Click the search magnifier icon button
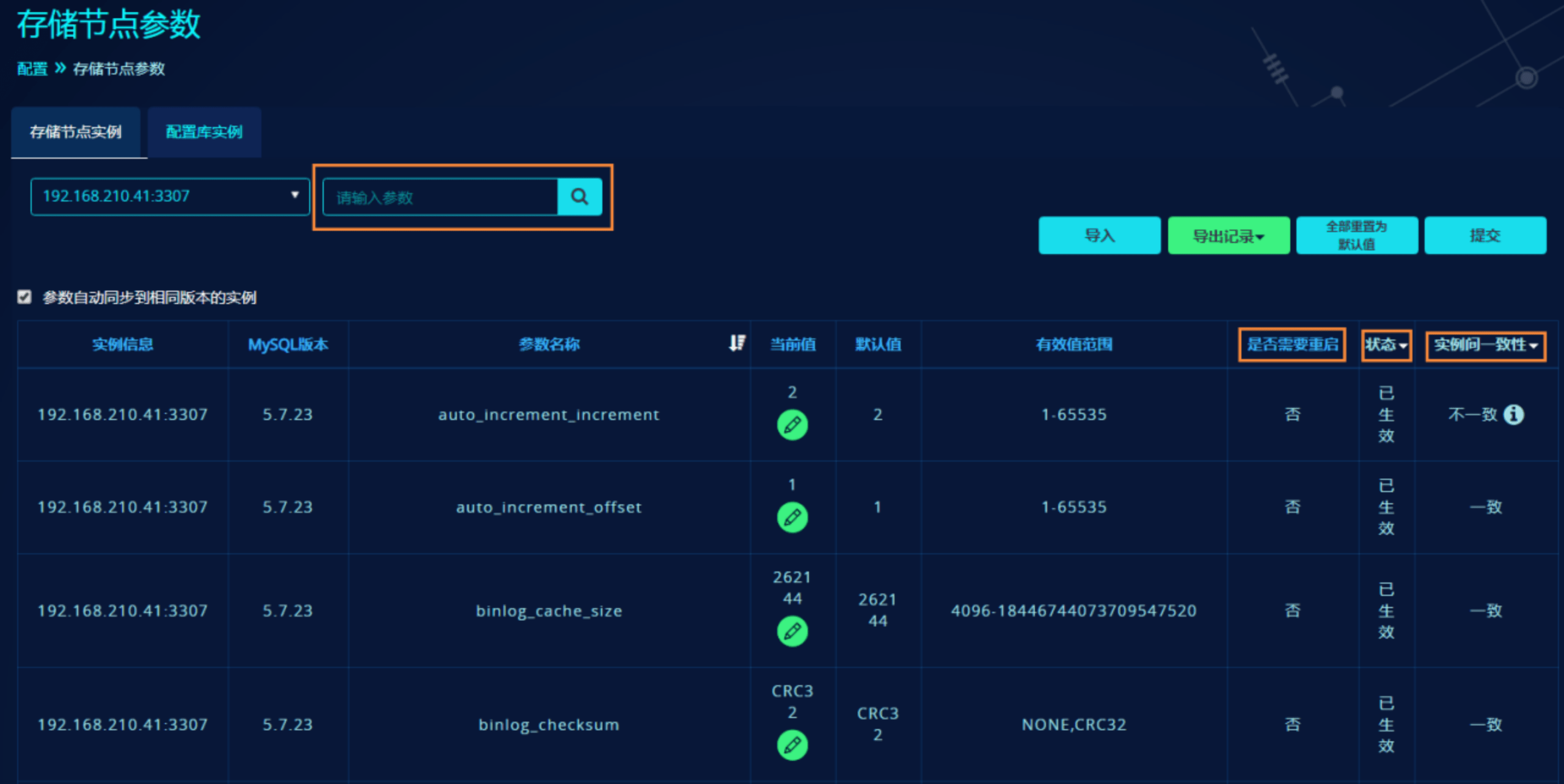Viewport: 1564px width, 784px height. point(579,197)
